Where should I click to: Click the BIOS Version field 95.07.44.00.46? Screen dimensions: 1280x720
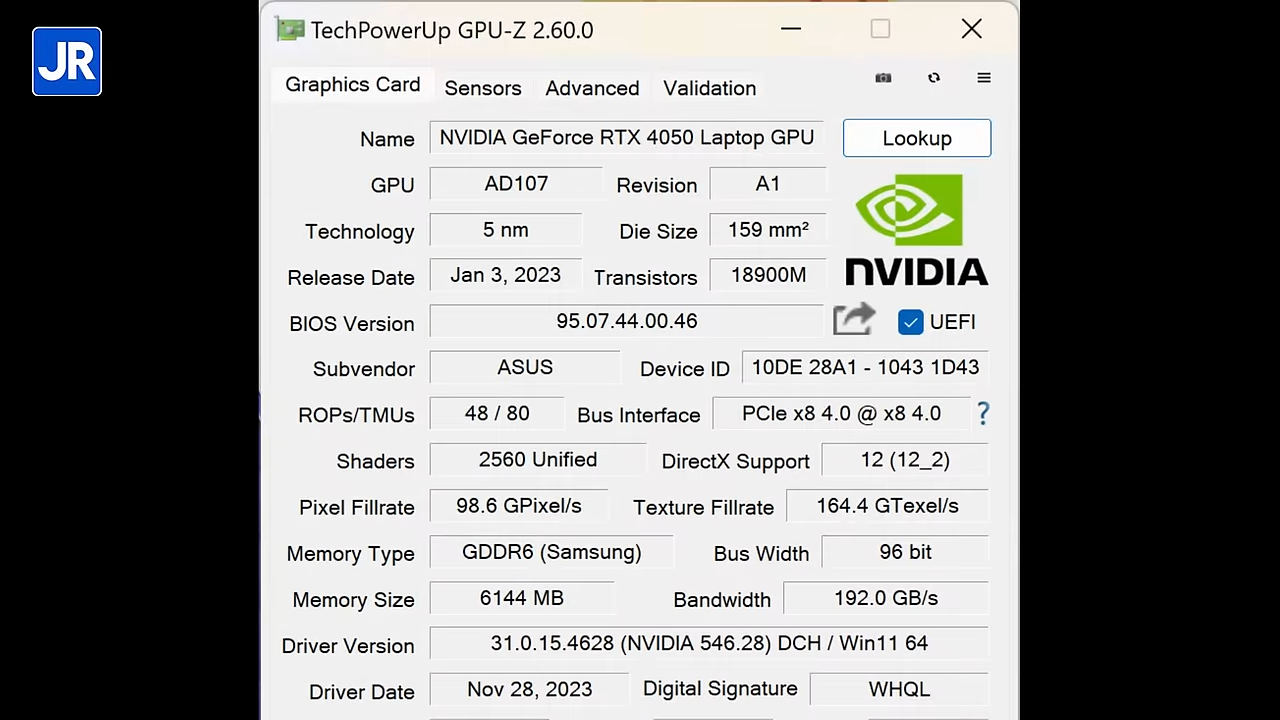tap(626, 322)
